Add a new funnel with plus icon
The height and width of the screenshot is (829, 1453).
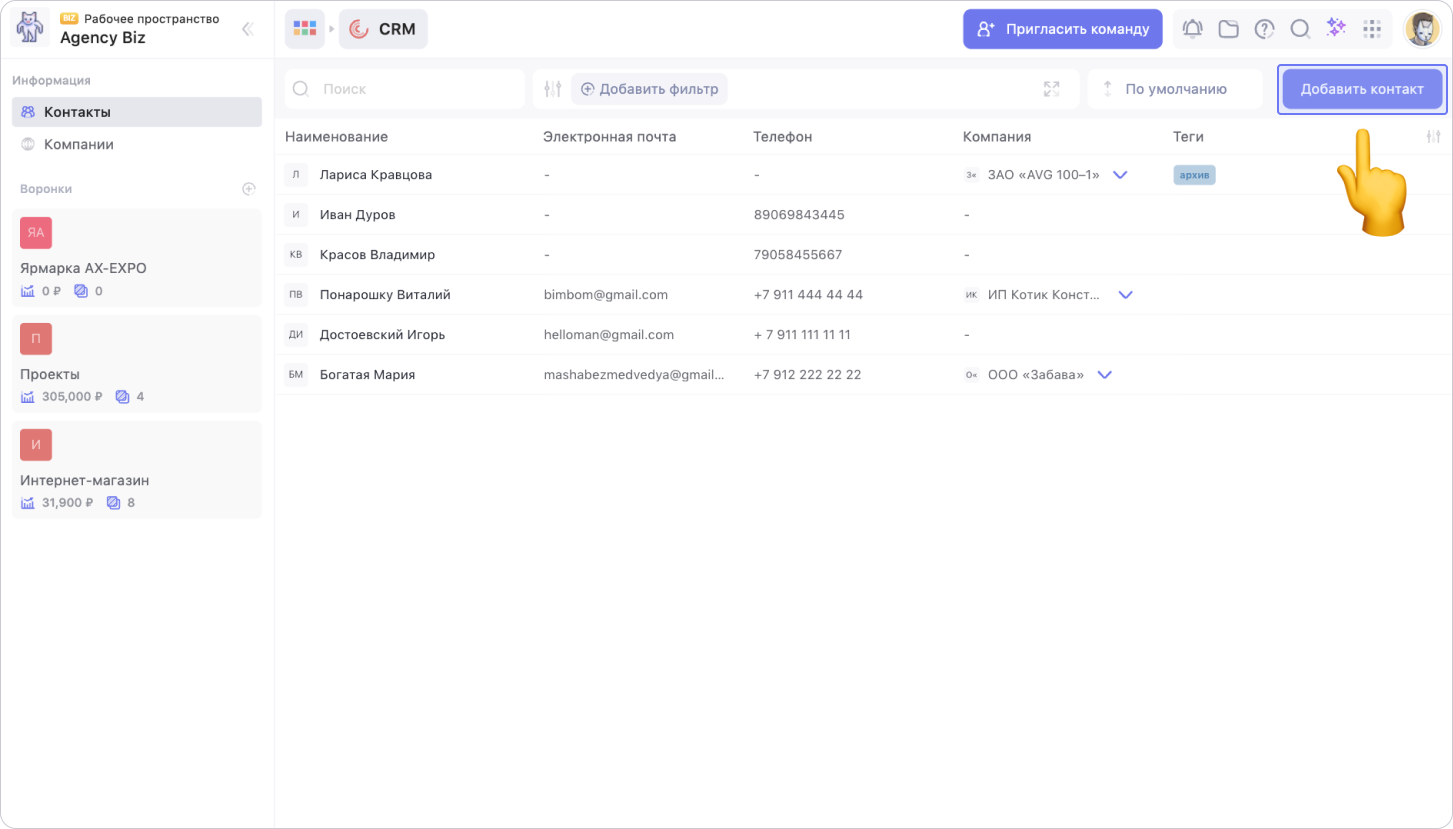249,189
